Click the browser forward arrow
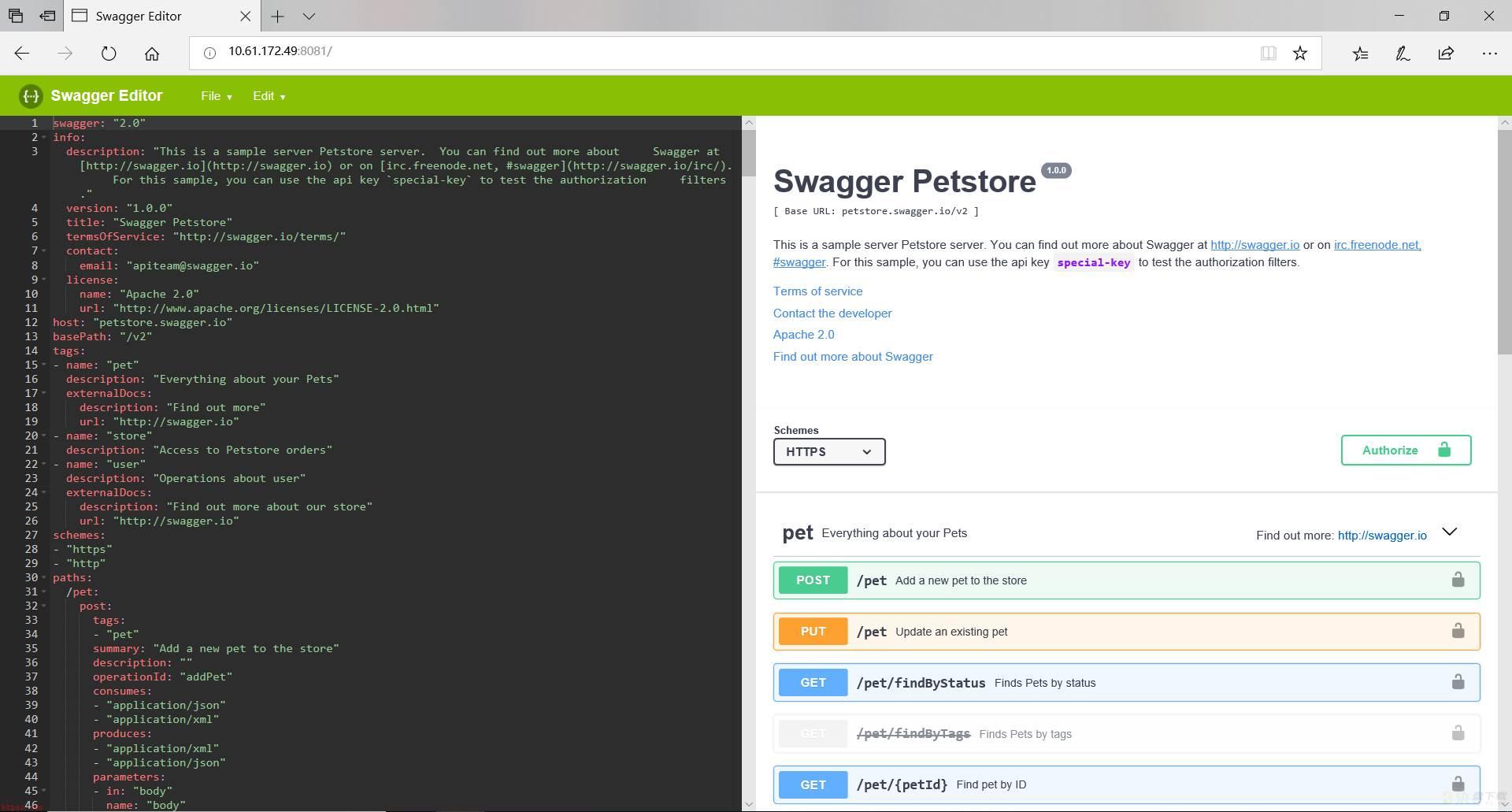This screenshot has width=1512, height=812. point(65,53)
